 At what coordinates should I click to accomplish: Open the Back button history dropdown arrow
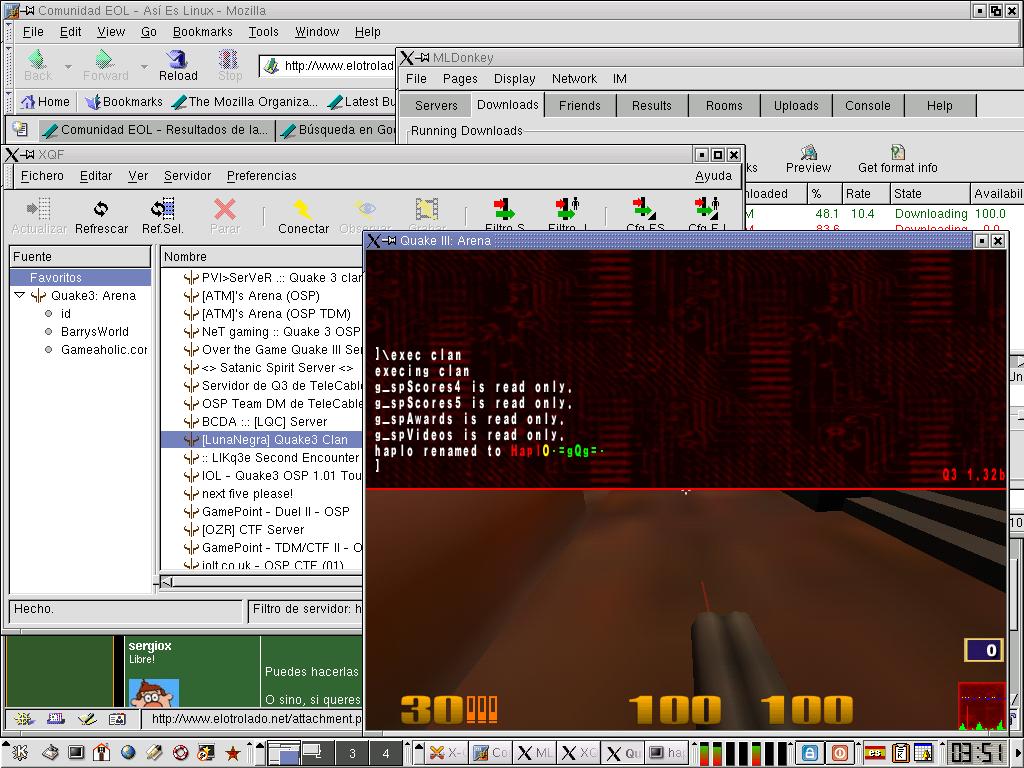pyautogui.click(x=68, y=67)
